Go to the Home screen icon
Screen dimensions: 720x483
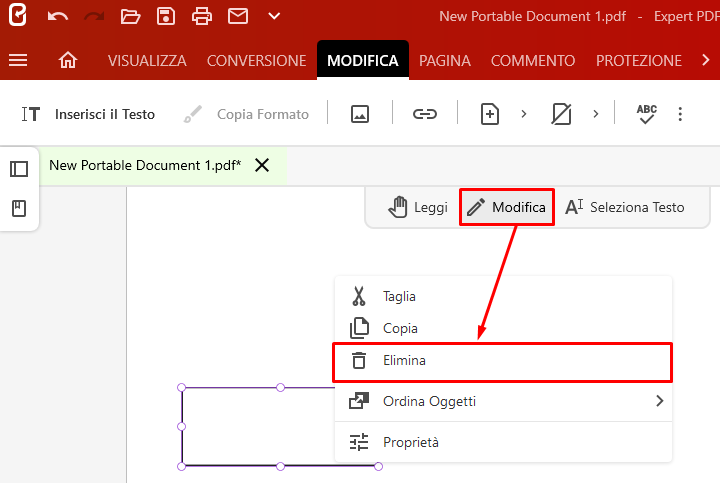[x=68, y=60]
